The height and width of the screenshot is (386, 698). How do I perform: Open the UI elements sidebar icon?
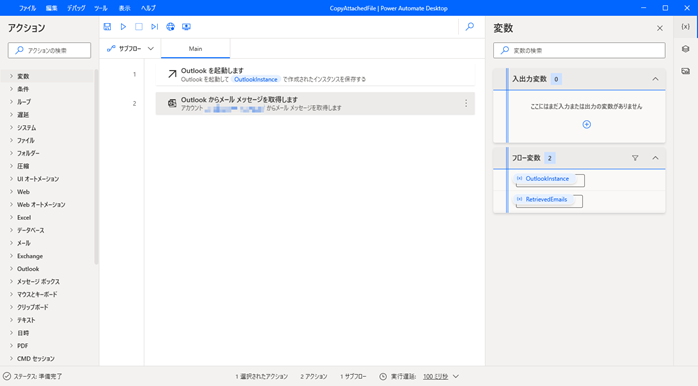coord(686,49)
